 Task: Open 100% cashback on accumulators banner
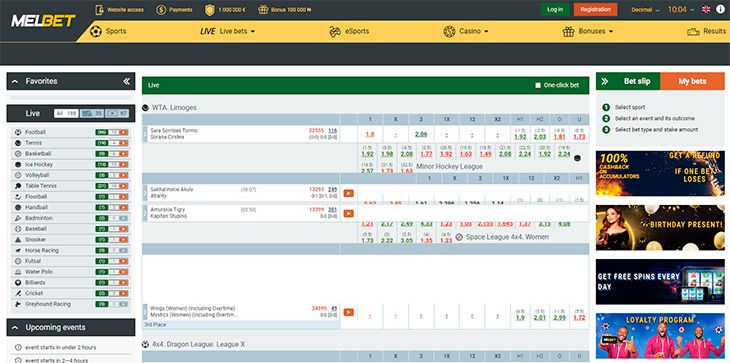(660, 173)
